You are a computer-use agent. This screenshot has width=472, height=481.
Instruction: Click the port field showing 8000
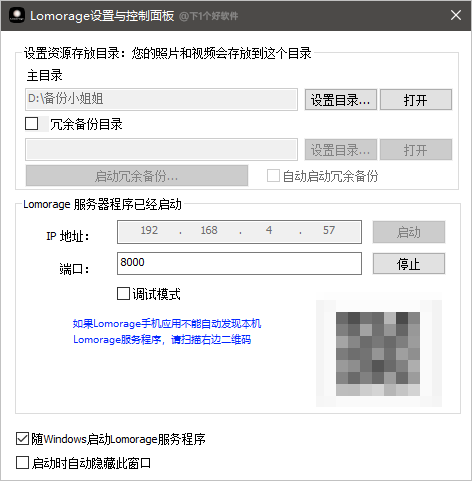pos(239,263)
